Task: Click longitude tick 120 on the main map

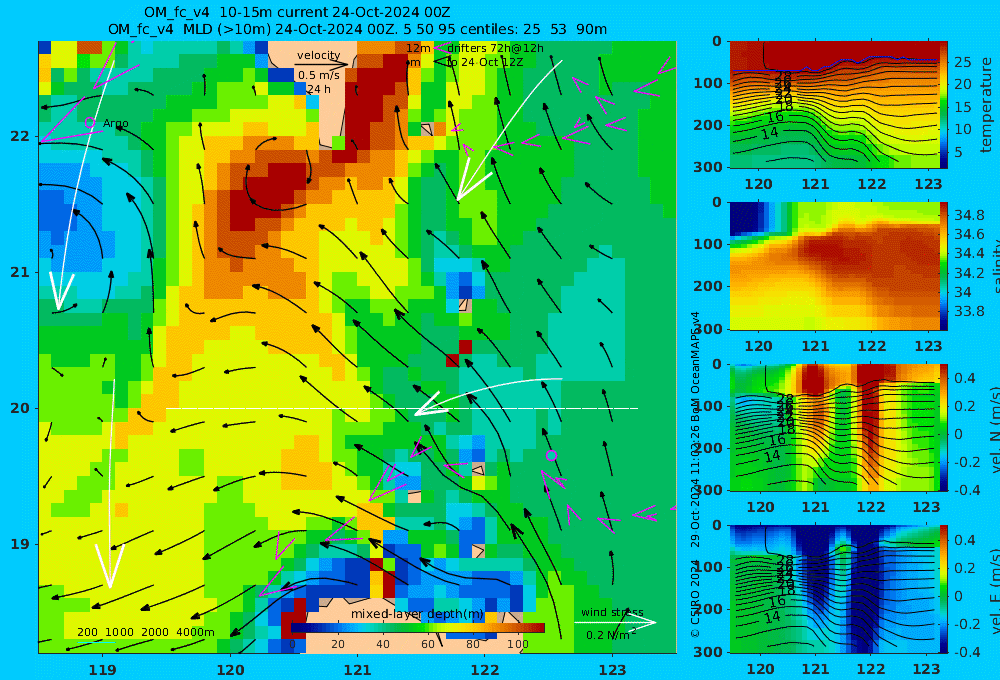Action: click(230, 670)
